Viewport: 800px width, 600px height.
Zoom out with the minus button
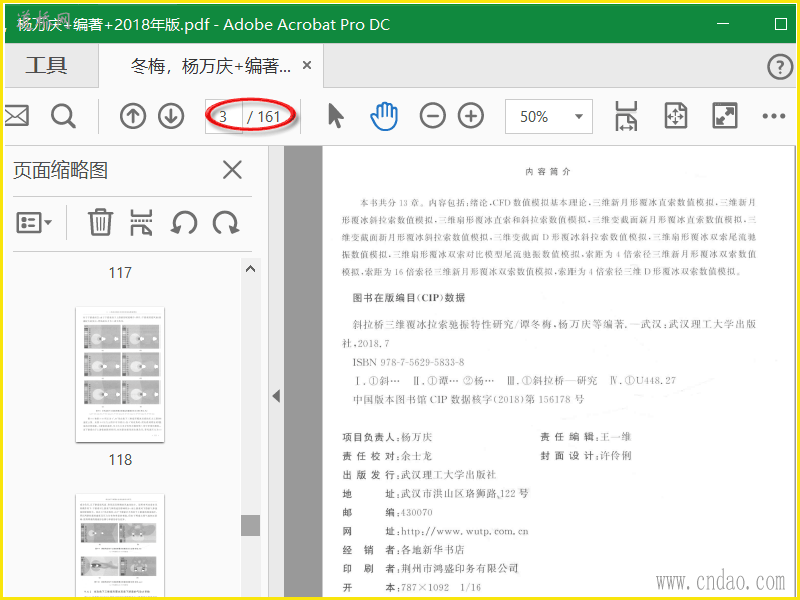433,116
